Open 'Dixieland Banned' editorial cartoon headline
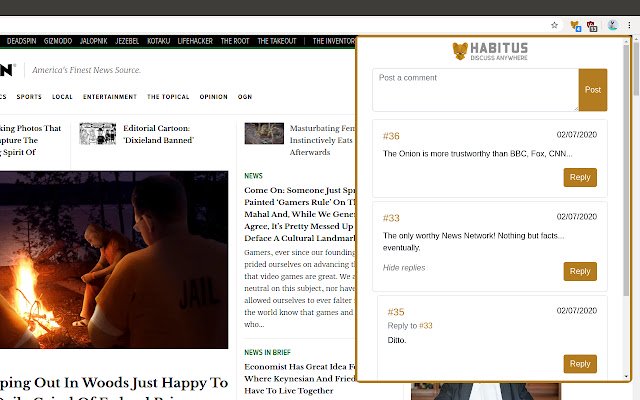This screenshot has width=640, height=400. pyautogui.click(x=158, y=134)
